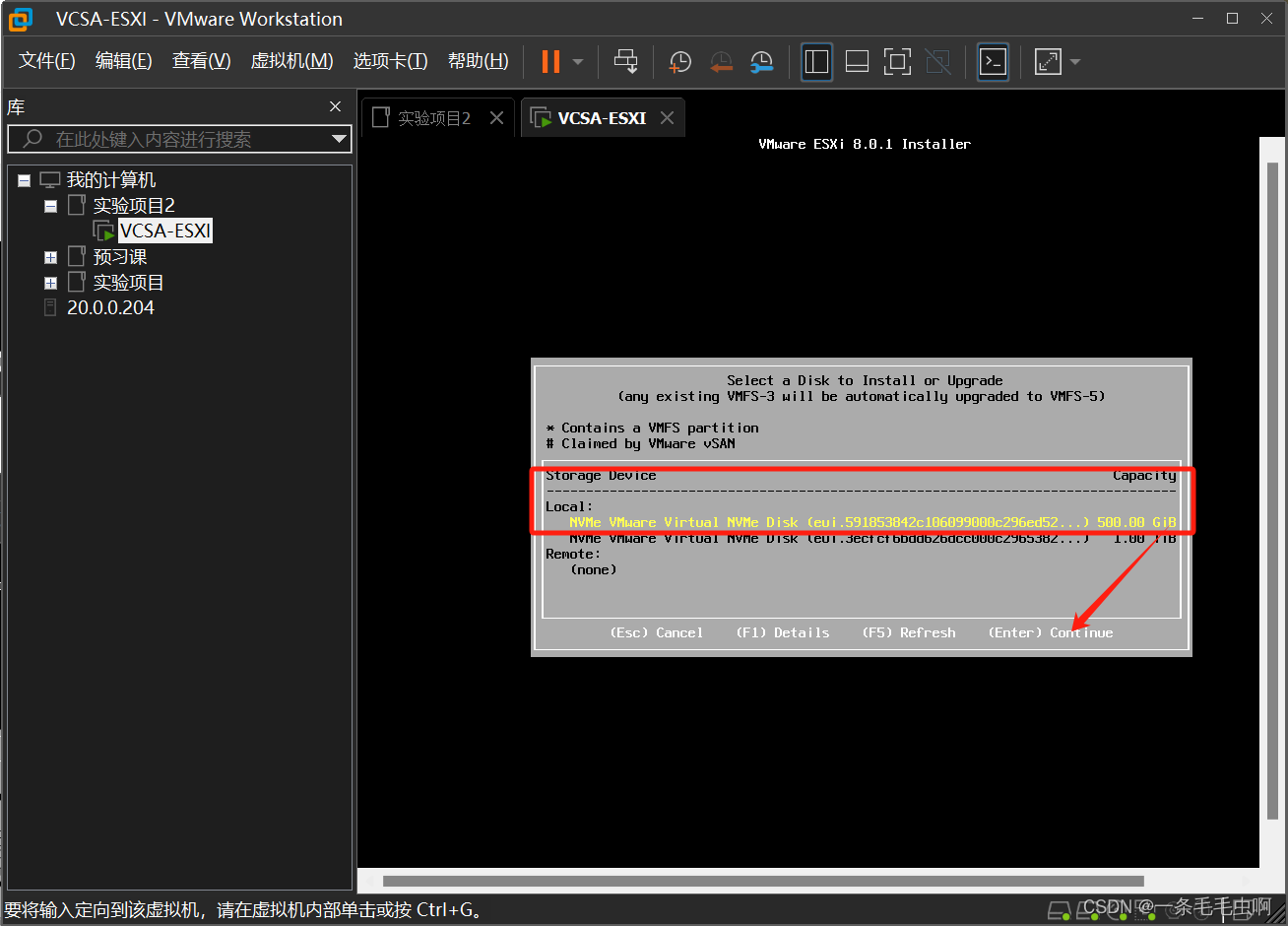Open the snapshot manager
The height and width of the screenshot is (926, 1288).
coord(761,62)
